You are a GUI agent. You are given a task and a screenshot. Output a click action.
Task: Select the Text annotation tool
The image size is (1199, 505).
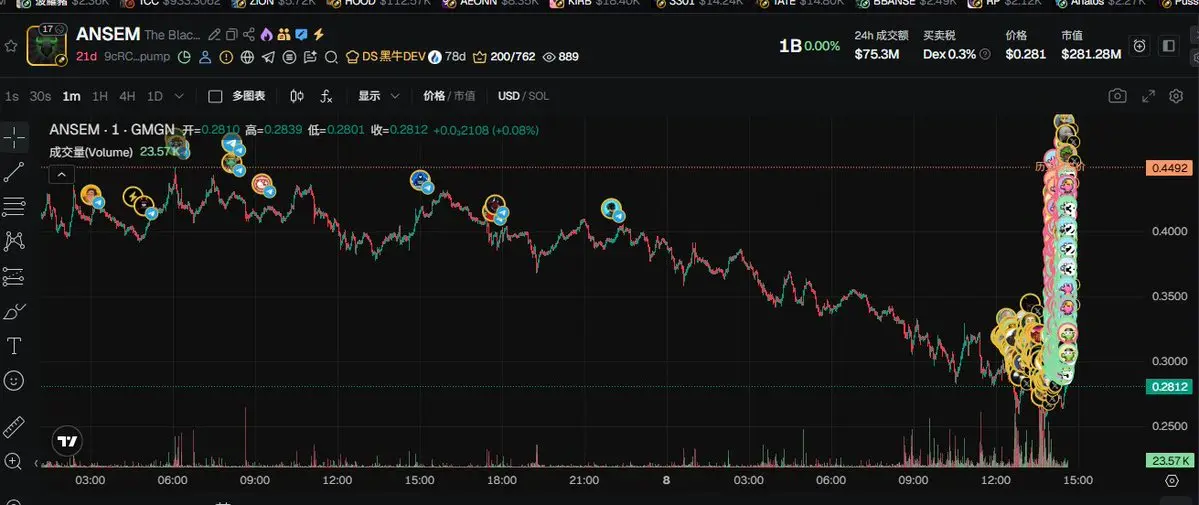pyautogui.click(x=15, y=346)
